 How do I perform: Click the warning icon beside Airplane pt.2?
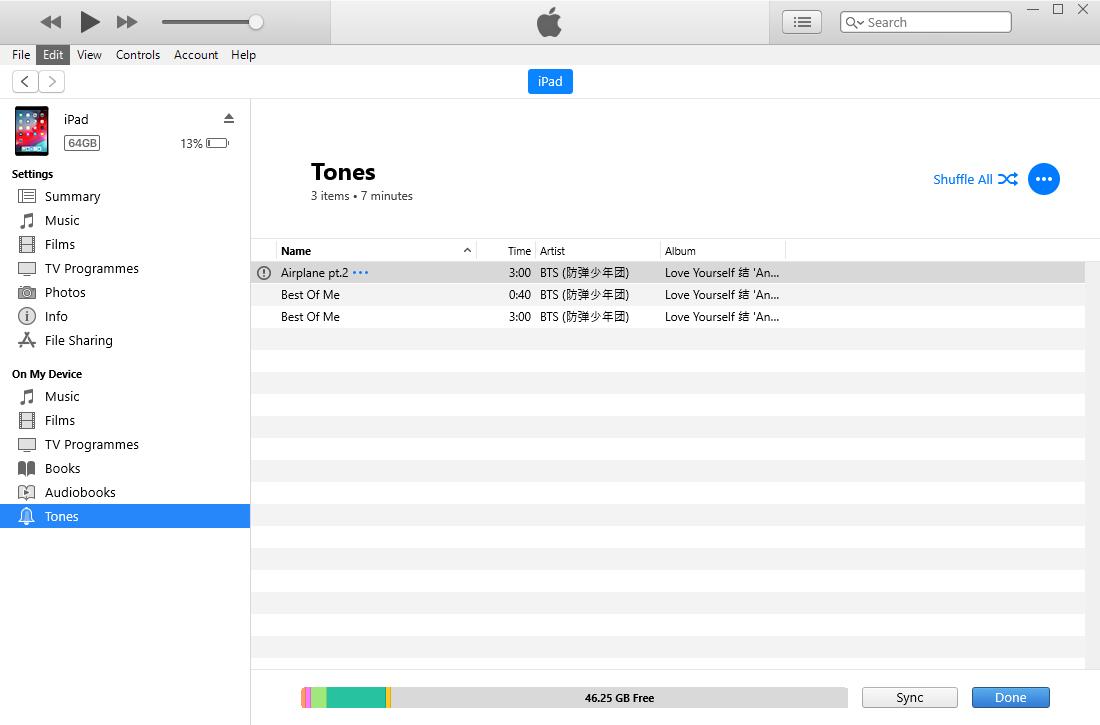coord(264,273)
